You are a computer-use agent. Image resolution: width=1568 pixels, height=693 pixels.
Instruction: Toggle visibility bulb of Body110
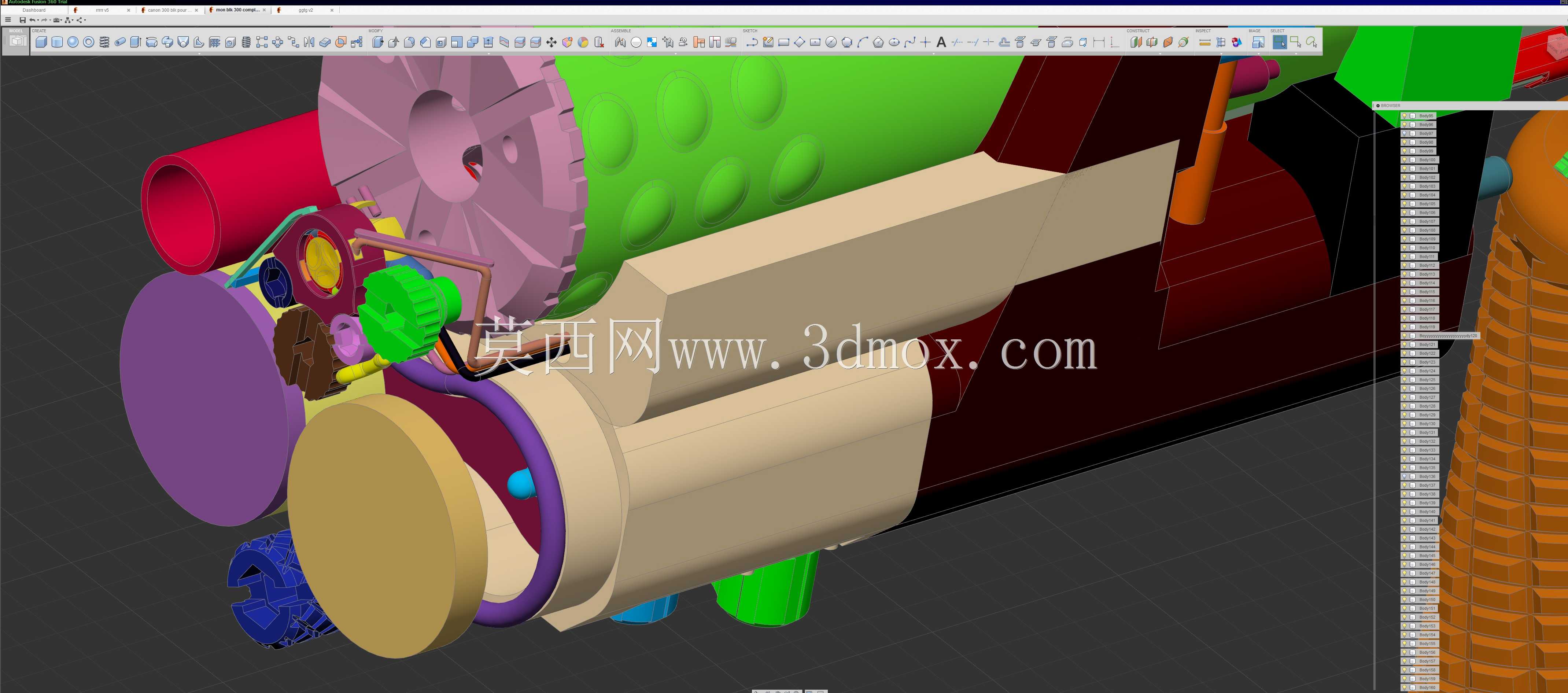pos(1404,248)
